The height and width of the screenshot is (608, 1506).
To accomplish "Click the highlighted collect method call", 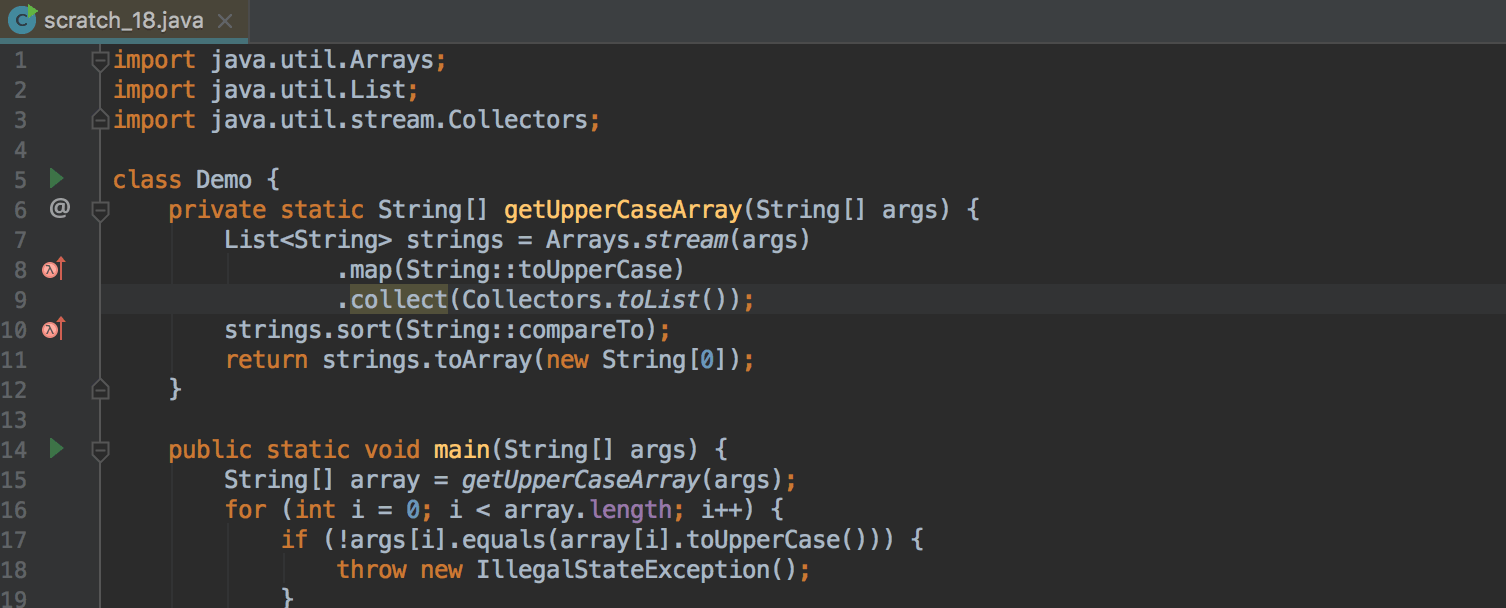I will coord(399,299).
